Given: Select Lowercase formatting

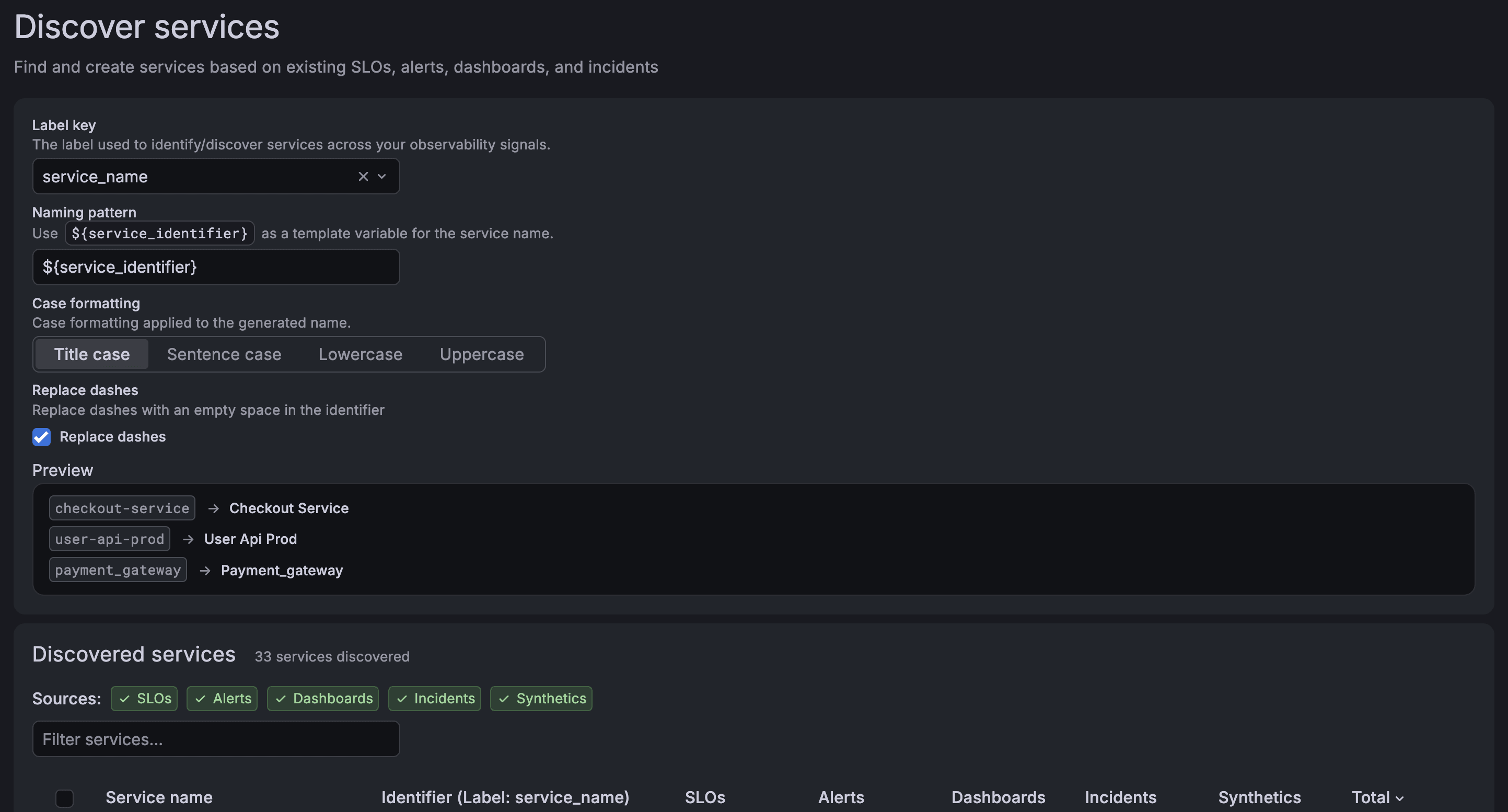Looking at the screenshot, I should click(x=361, y=354).
